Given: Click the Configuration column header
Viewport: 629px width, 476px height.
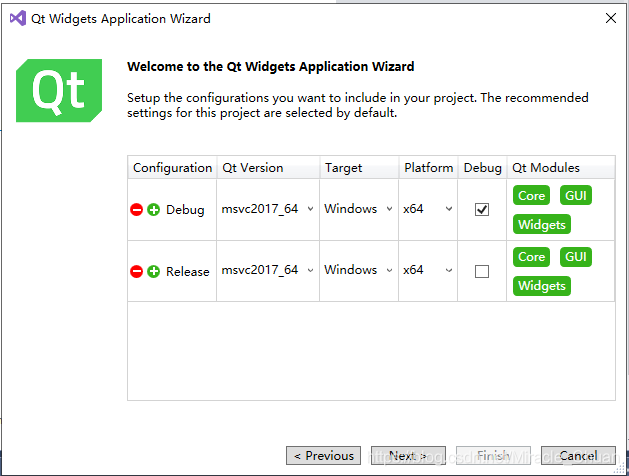Looking at the screenshot, I should coord(172,168).
